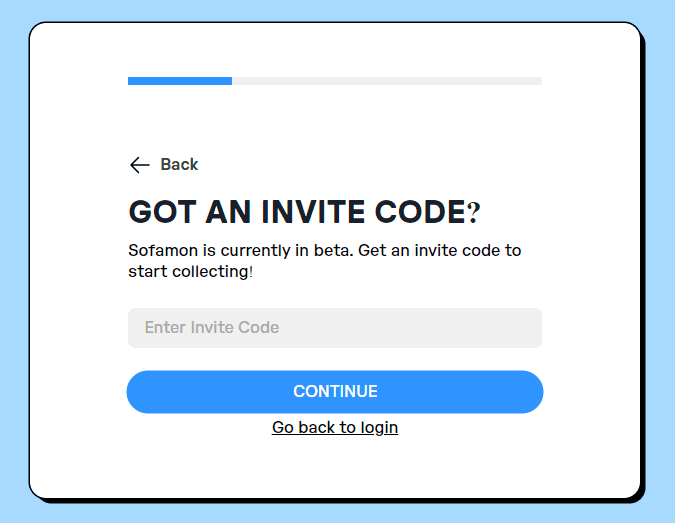The image size is (675, 523).
Task: Click the word CONTINUE on the button
Action: (x=335, y=391)
